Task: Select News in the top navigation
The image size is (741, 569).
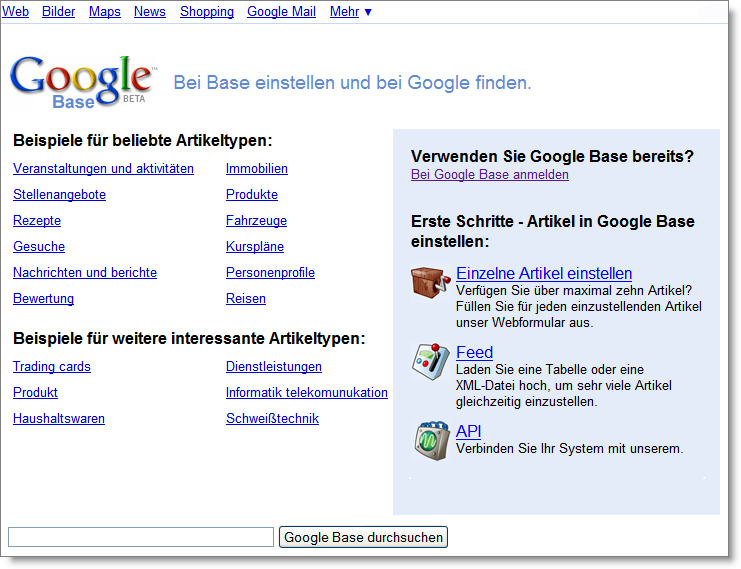Action: click(x=150, y=11)
